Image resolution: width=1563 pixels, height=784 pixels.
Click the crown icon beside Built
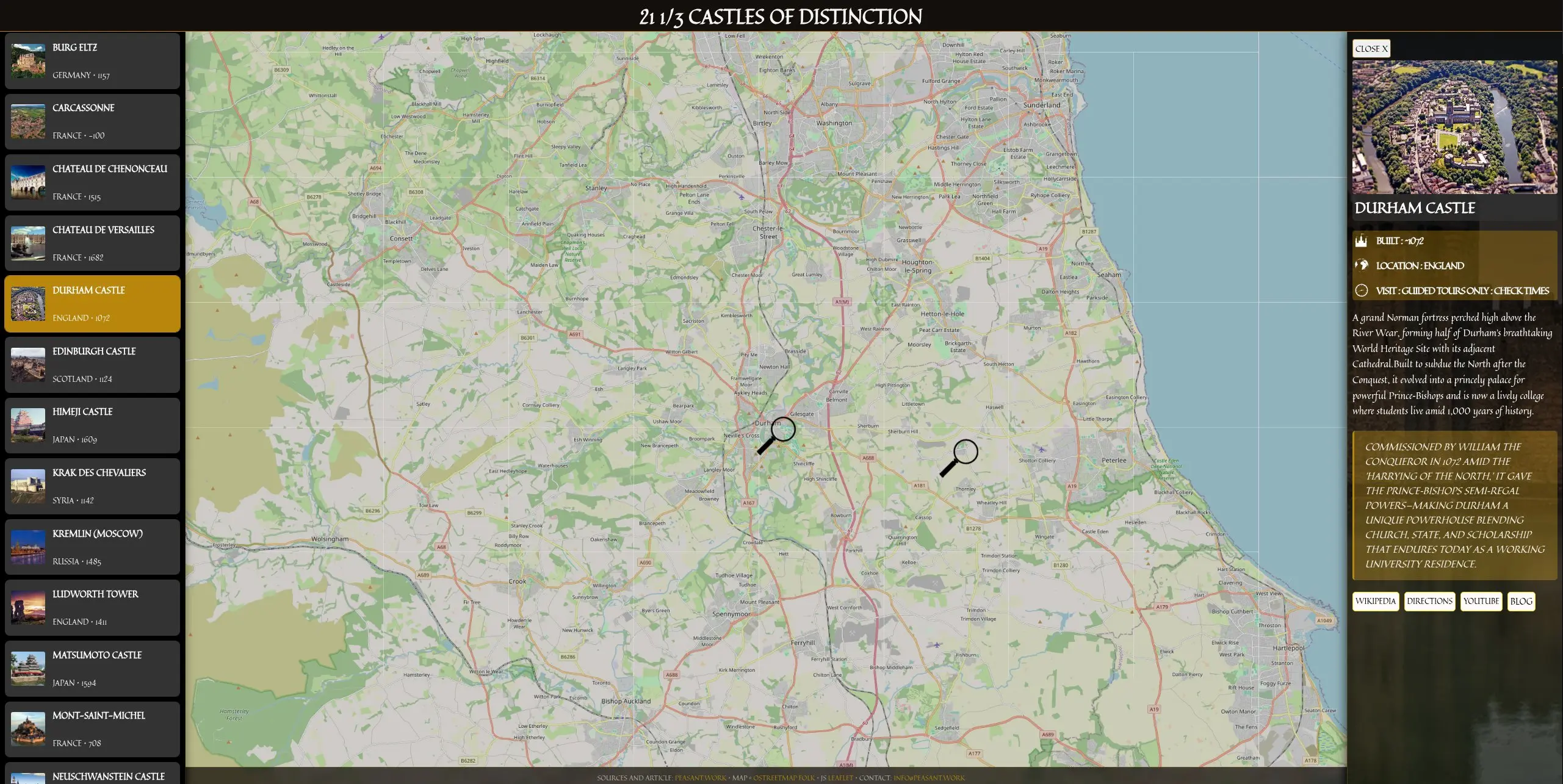tap(1361, 240)
